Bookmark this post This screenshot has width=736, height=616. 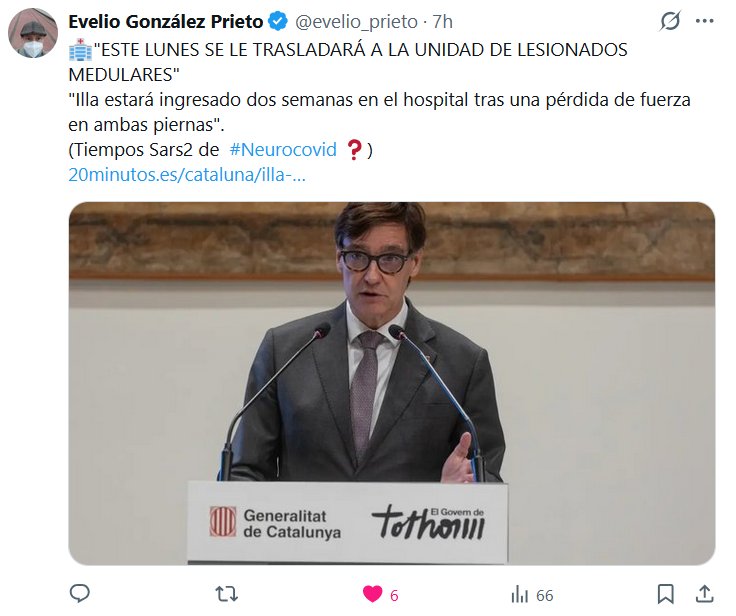point(666,594)
